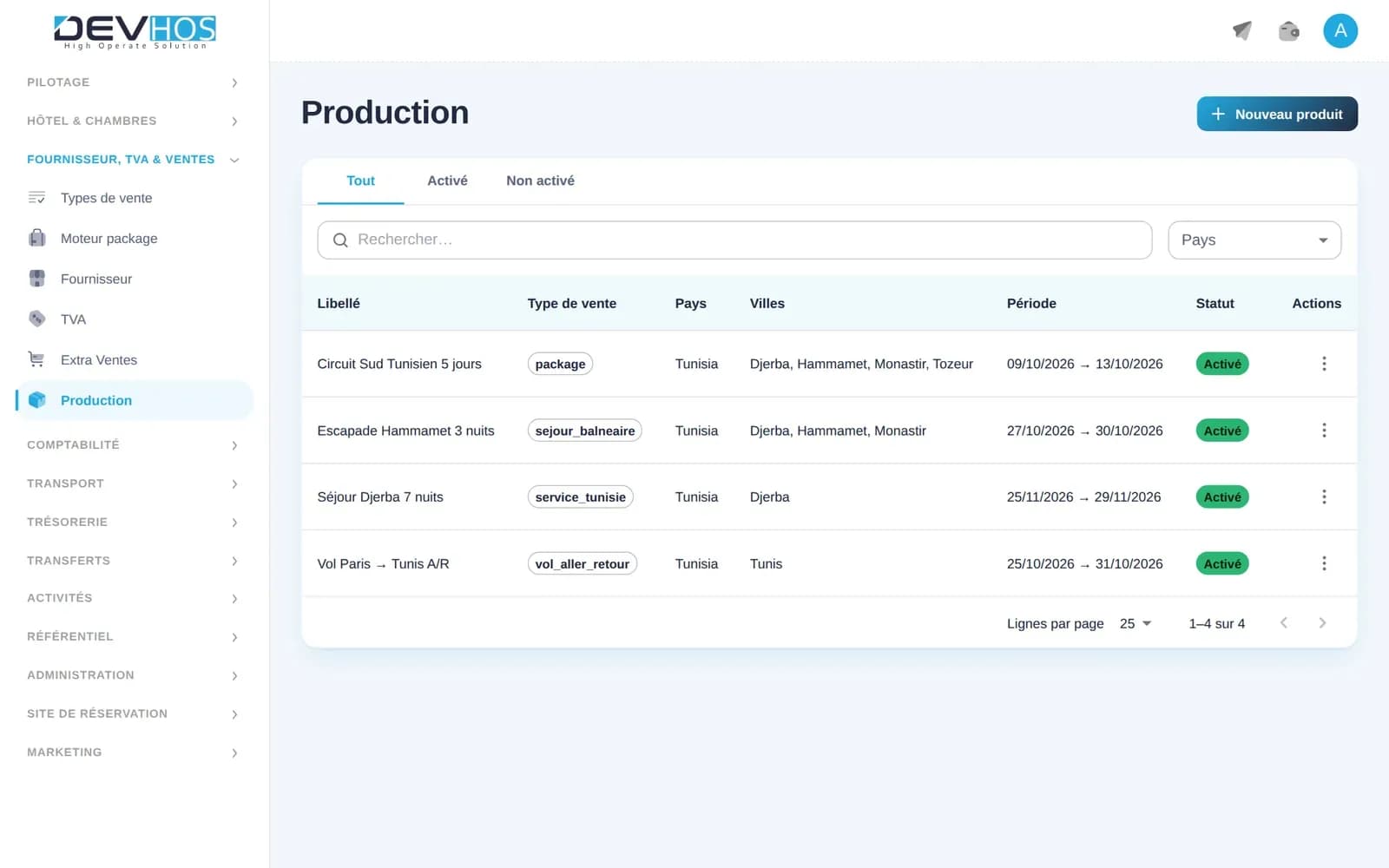Switch to the Activé tab
Screen dimensions: 1389x868
click(x=447, y=181)
